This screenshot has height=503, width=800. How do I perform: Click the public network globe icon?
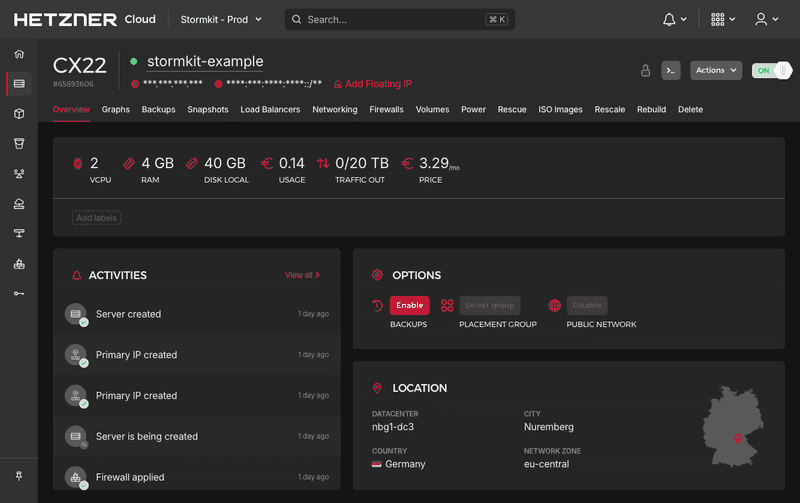555,306
